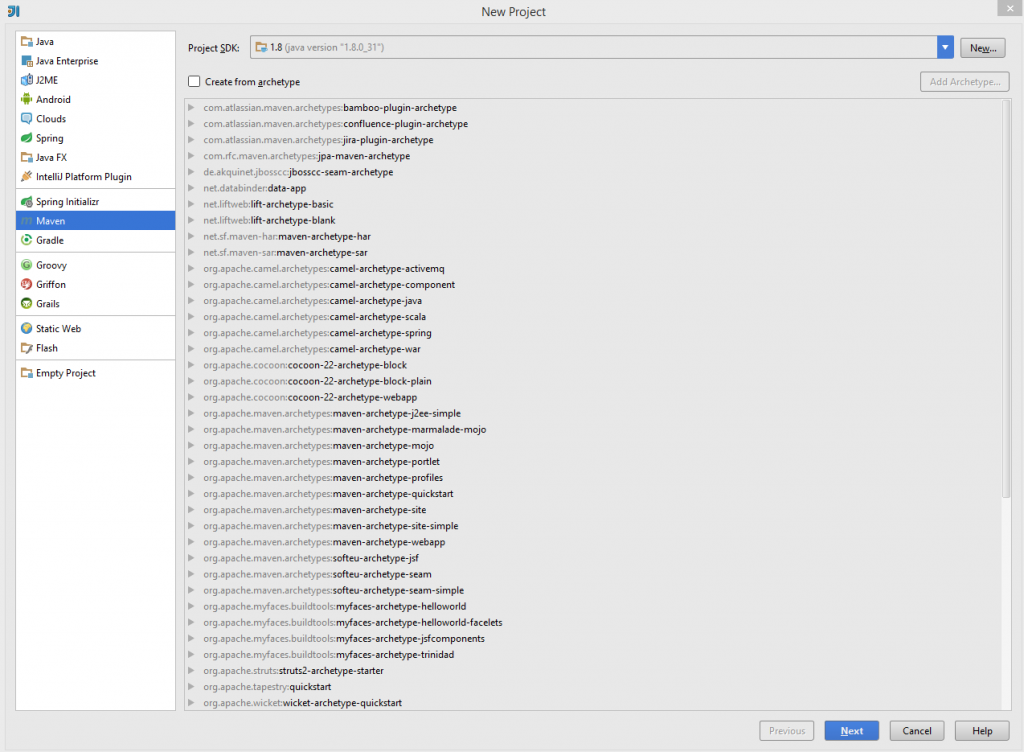The height and width of the screenshot is (752, 1024).
Task: Select myfaces-archetype-helloworld-facelets row
Action: tap(593, 622)
